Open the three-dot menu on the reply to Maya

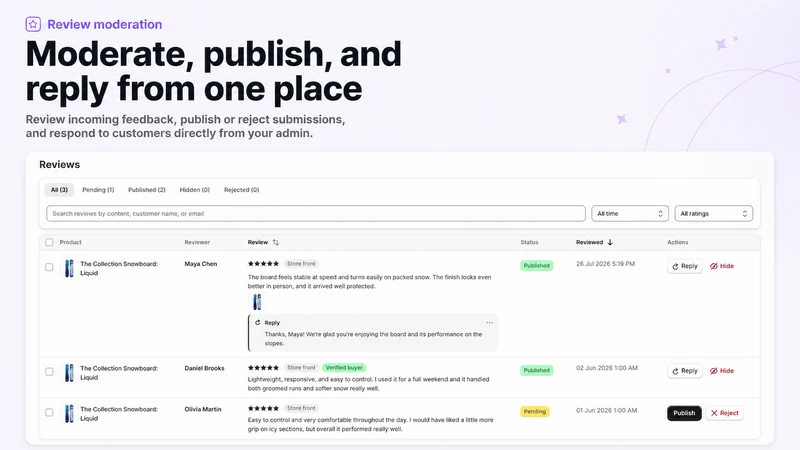(x=489, y=322)
